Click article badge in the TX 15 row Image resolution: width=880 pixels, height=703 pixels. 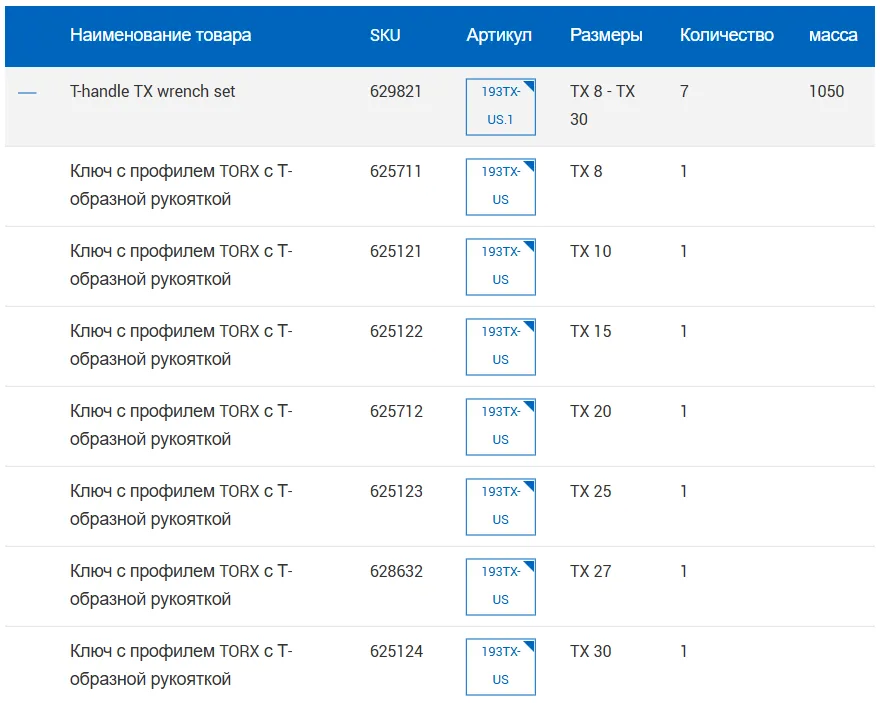(500, 346)
